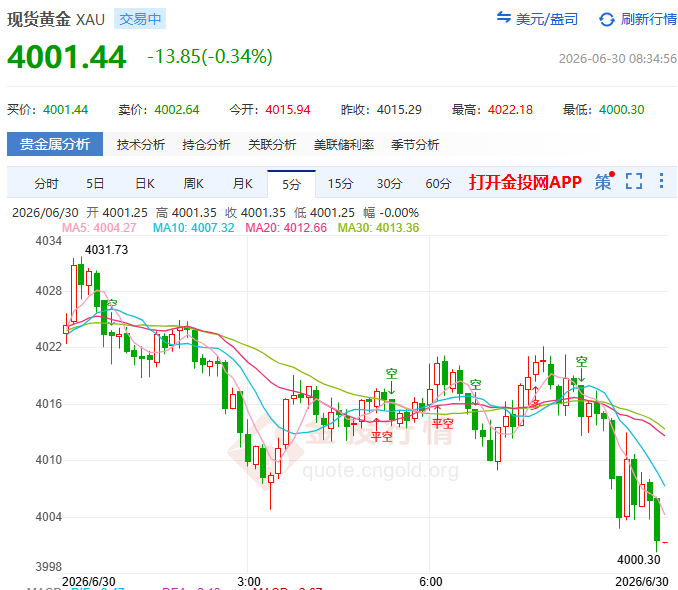Switch to the 30分 chart period
The width and height of the screenshot is (678, 590).
pyautogui.click(x=389, y=184)
